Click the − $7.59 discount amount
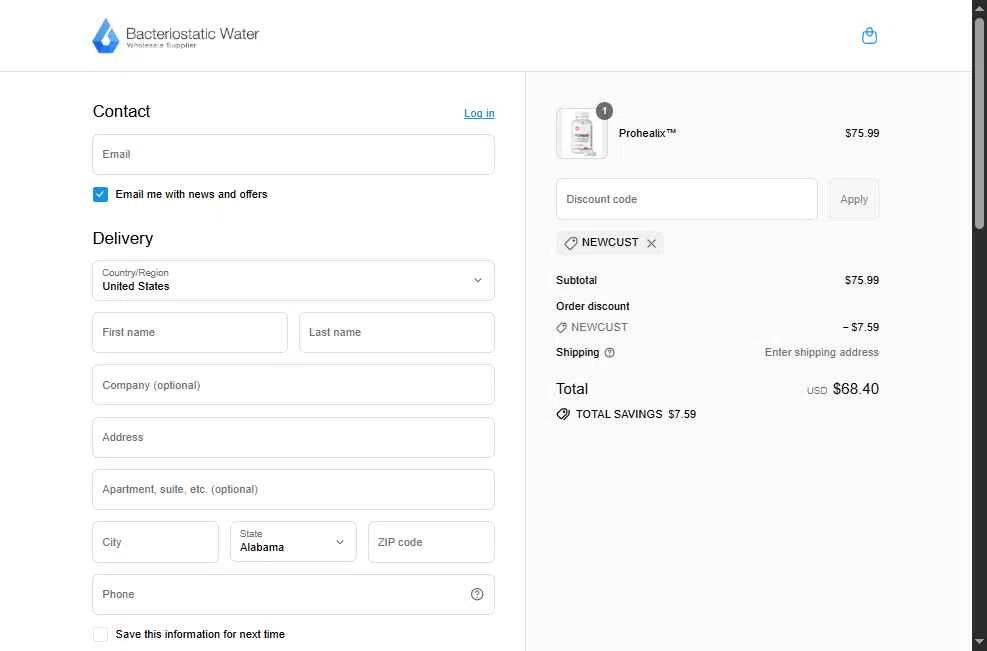The height and width of the screenshot is (651, 987). point(860,327)
